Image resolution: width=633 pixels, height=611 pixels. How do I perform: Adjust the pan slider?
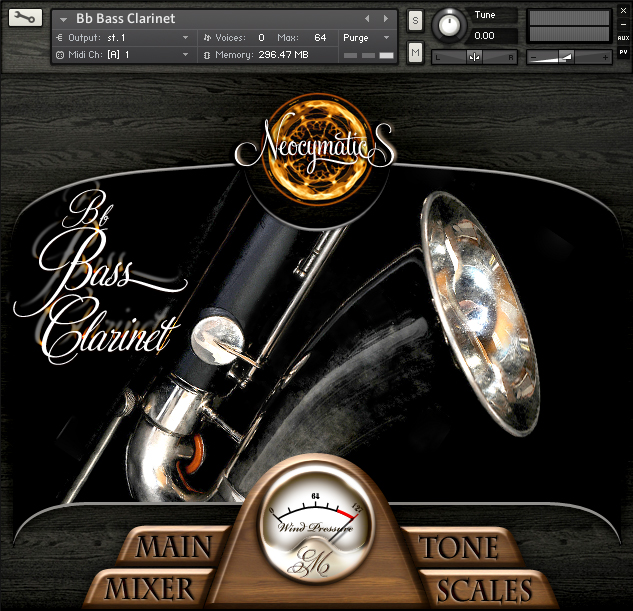[474, 57]
